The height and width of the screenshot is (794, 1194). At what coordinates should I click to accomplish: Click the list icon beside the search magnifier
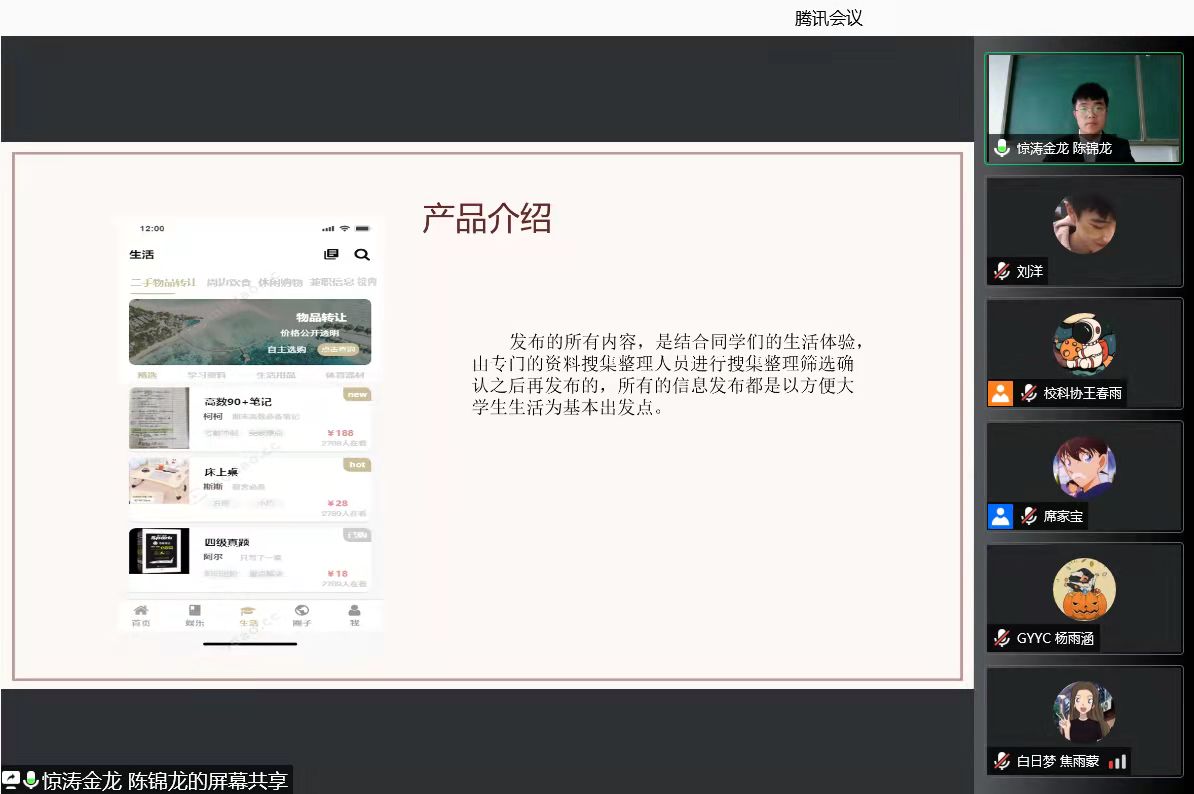coord(332,255)
